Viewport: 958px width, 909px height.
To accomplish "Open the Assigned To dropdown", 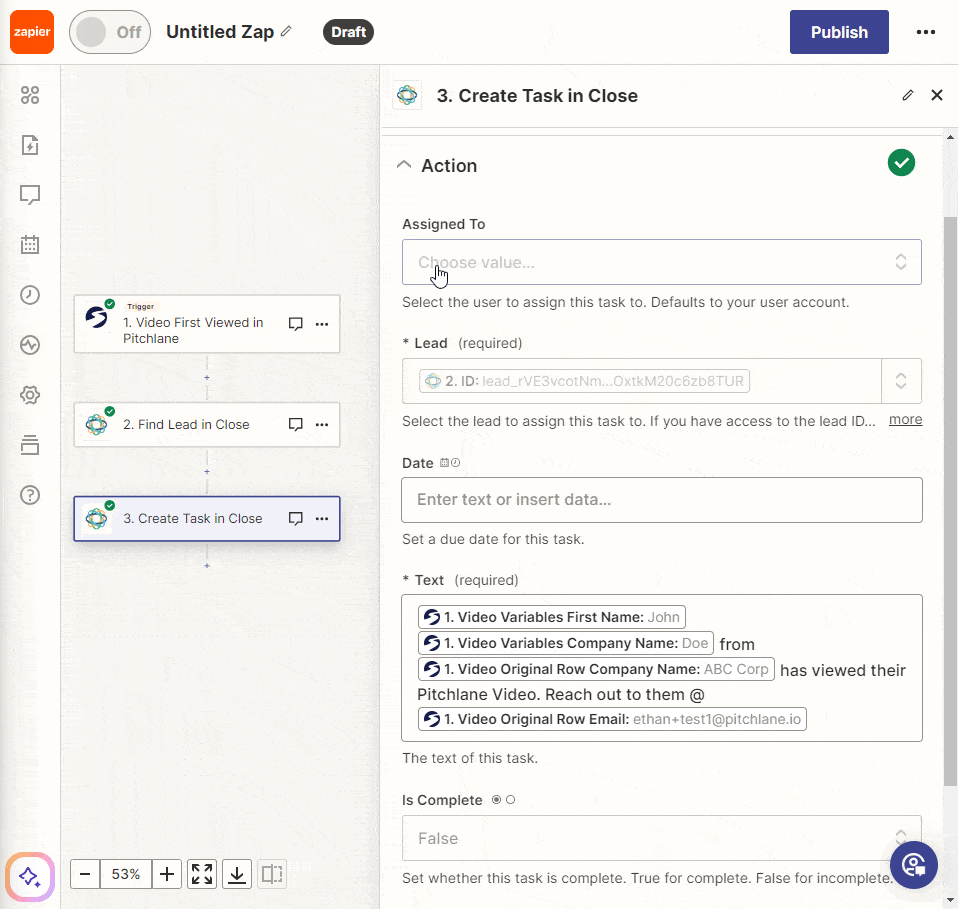I will point(662,262).
